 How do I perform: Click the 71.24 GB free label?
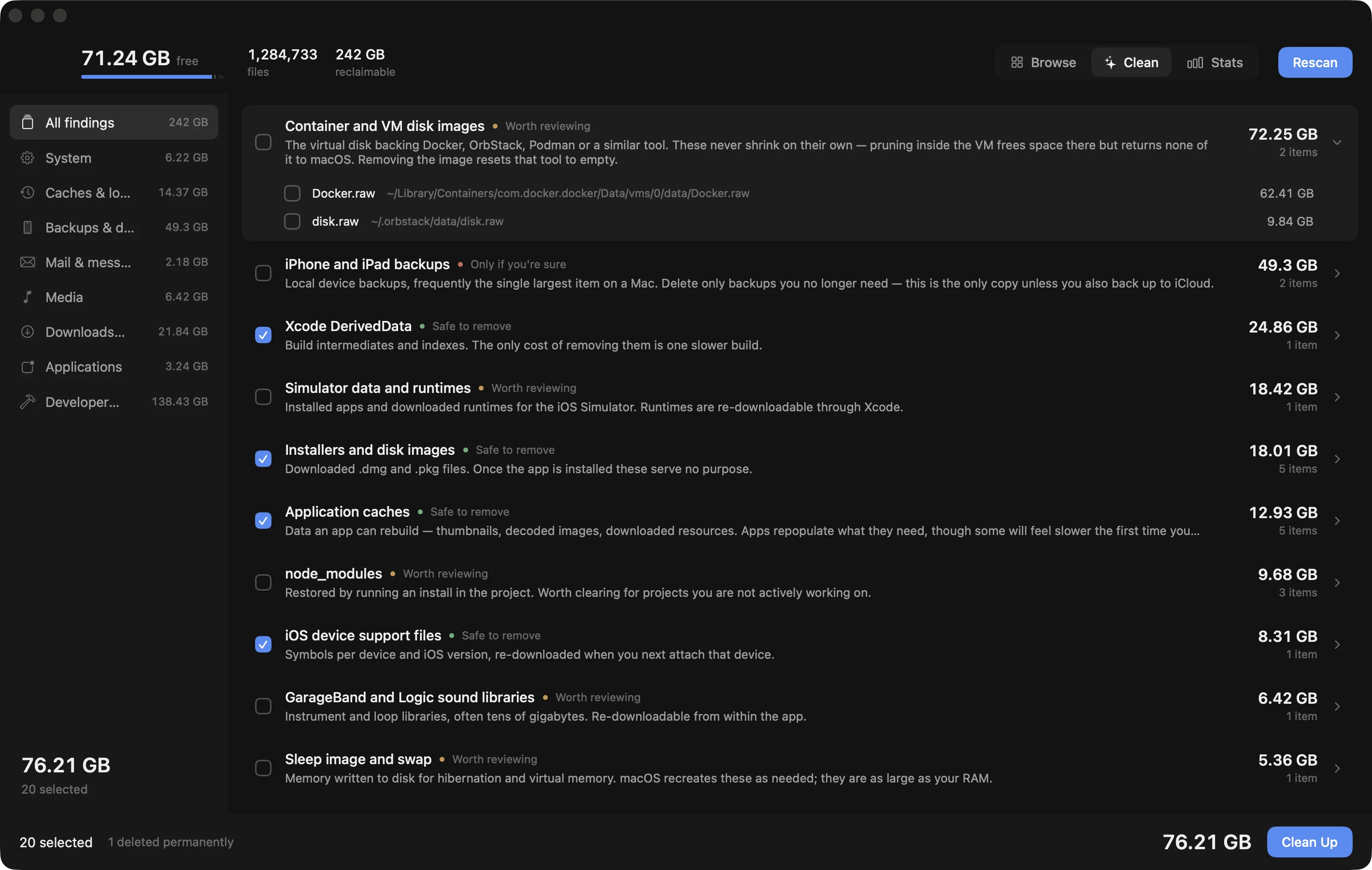(140, 58)
